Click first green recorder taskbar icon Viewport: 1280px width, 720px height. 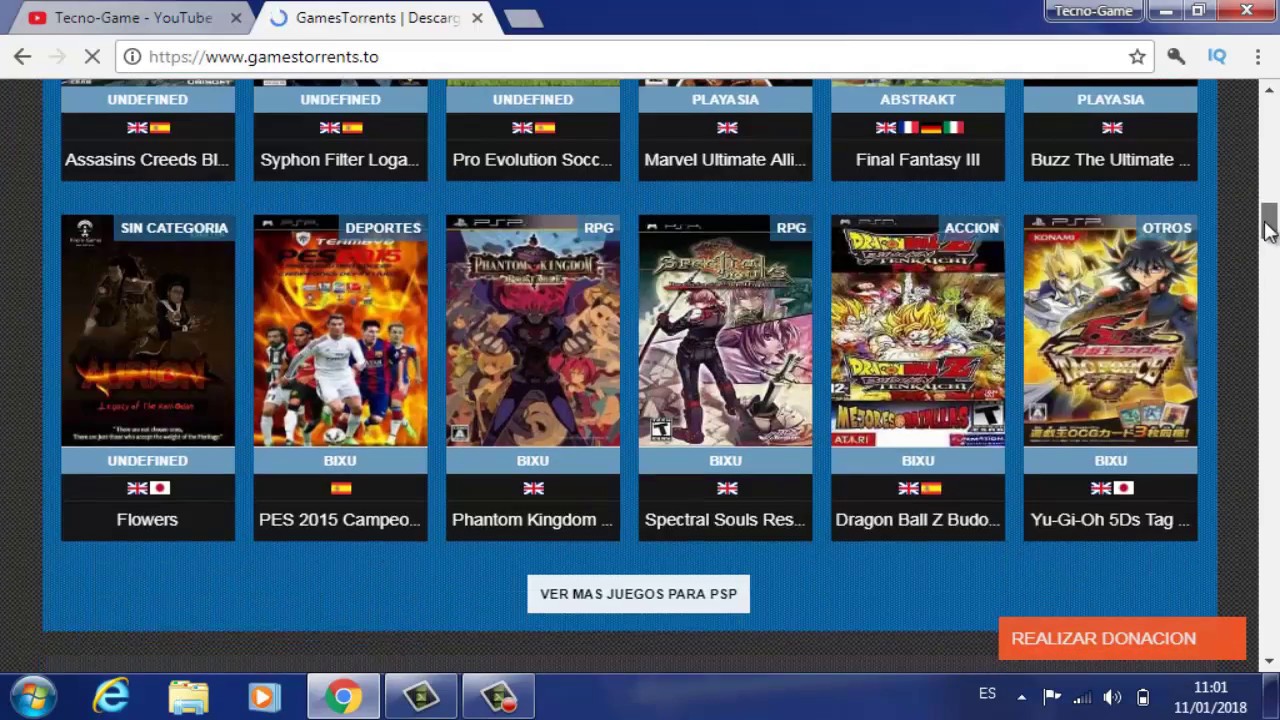pyautogui.click(x=421, y=696)
